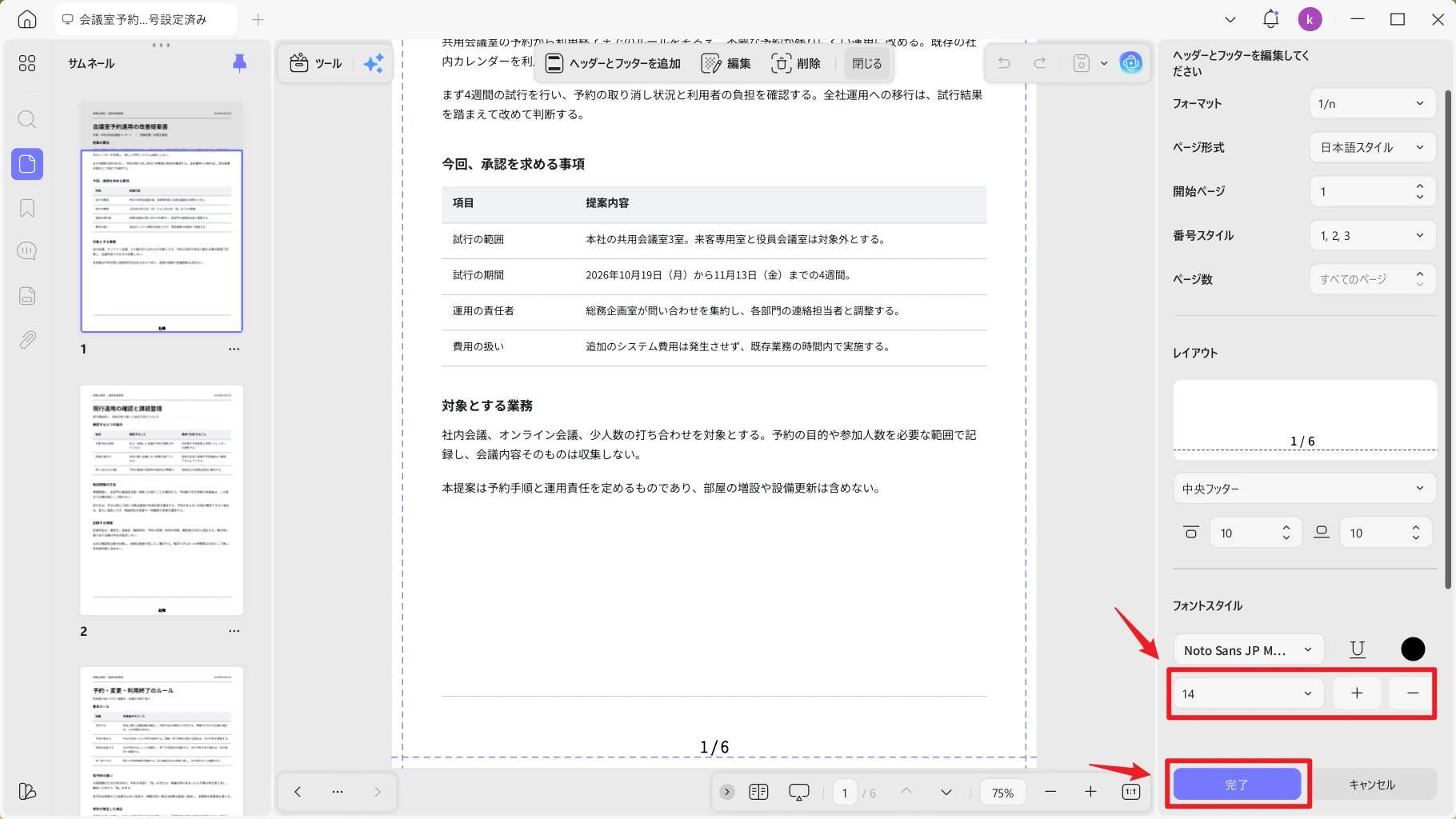Open the thumbnail grid view icon

pos(27,63)
